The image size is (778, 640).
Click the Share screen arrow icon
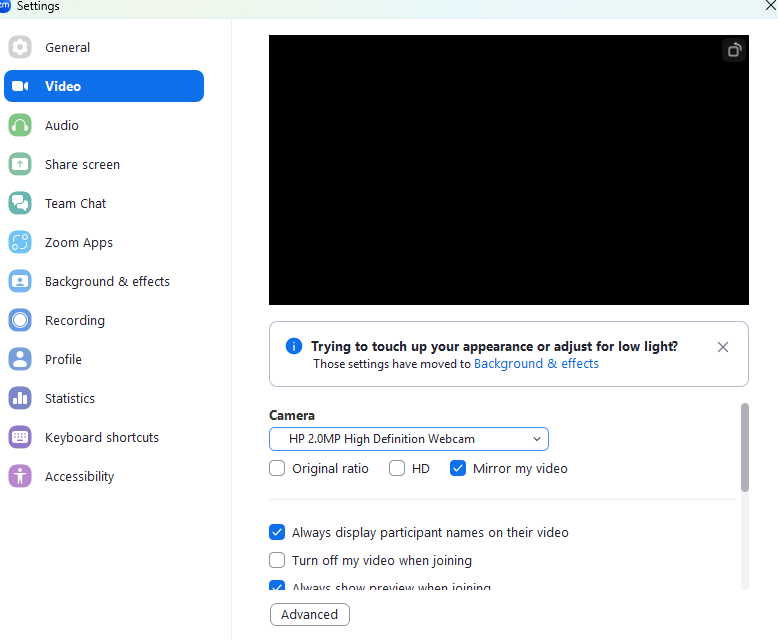20,164
